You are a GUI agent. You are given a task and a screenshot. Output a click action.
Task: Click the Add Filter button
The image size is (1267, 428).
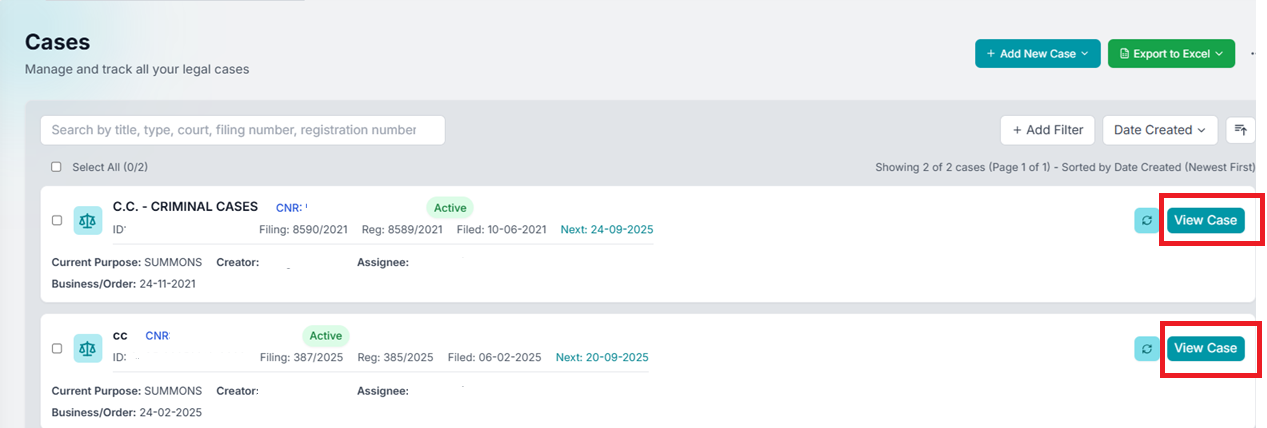(1047, 130)
